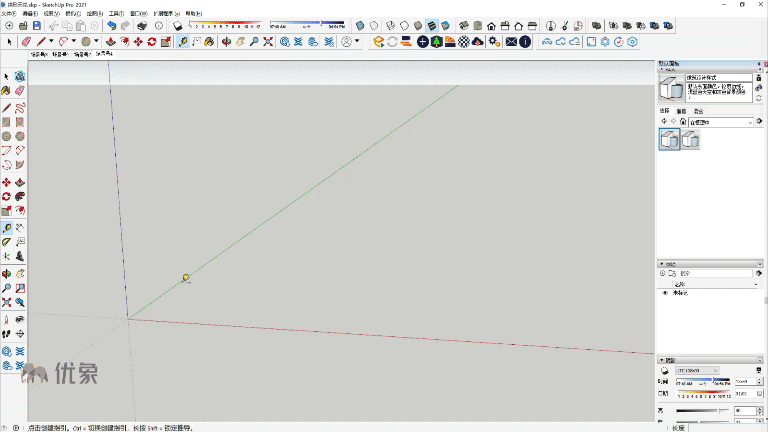Select the arrow Select tool
This screenshot has width=768, height=432.
tap(10, 42)
